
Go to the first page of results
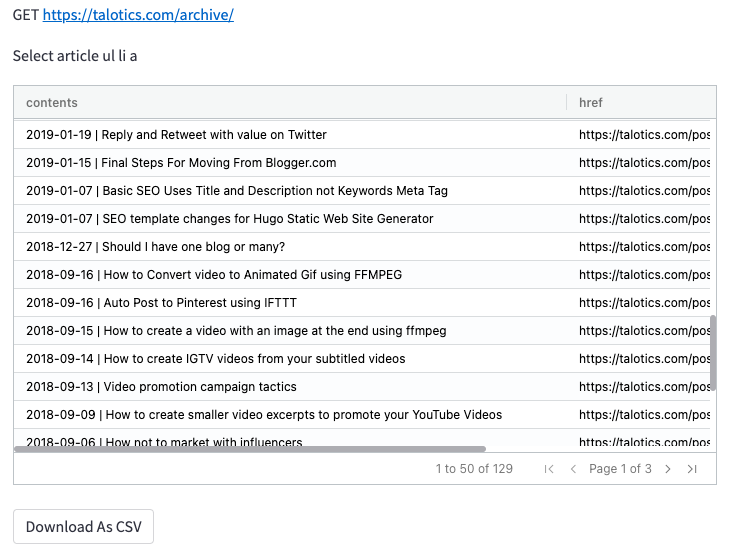tap(549, 469)
